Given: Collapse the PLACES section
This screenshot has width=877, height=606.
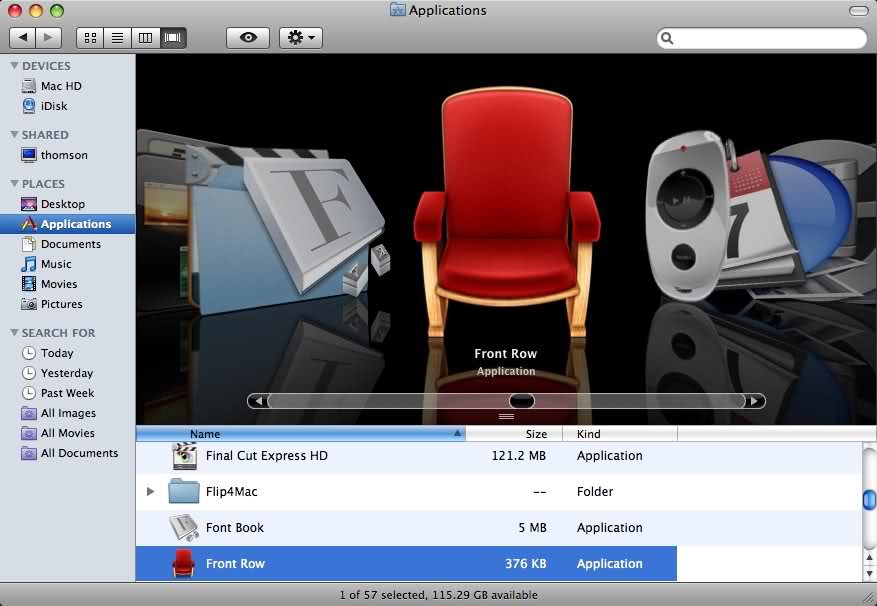Looking at the screenshot, I should pos(15,184).
